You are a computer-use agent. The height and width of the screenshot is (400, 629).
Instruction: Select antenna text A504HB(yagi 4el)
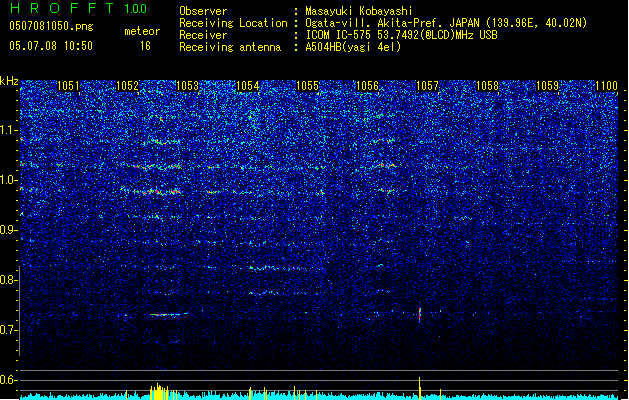tap(353, 47)
